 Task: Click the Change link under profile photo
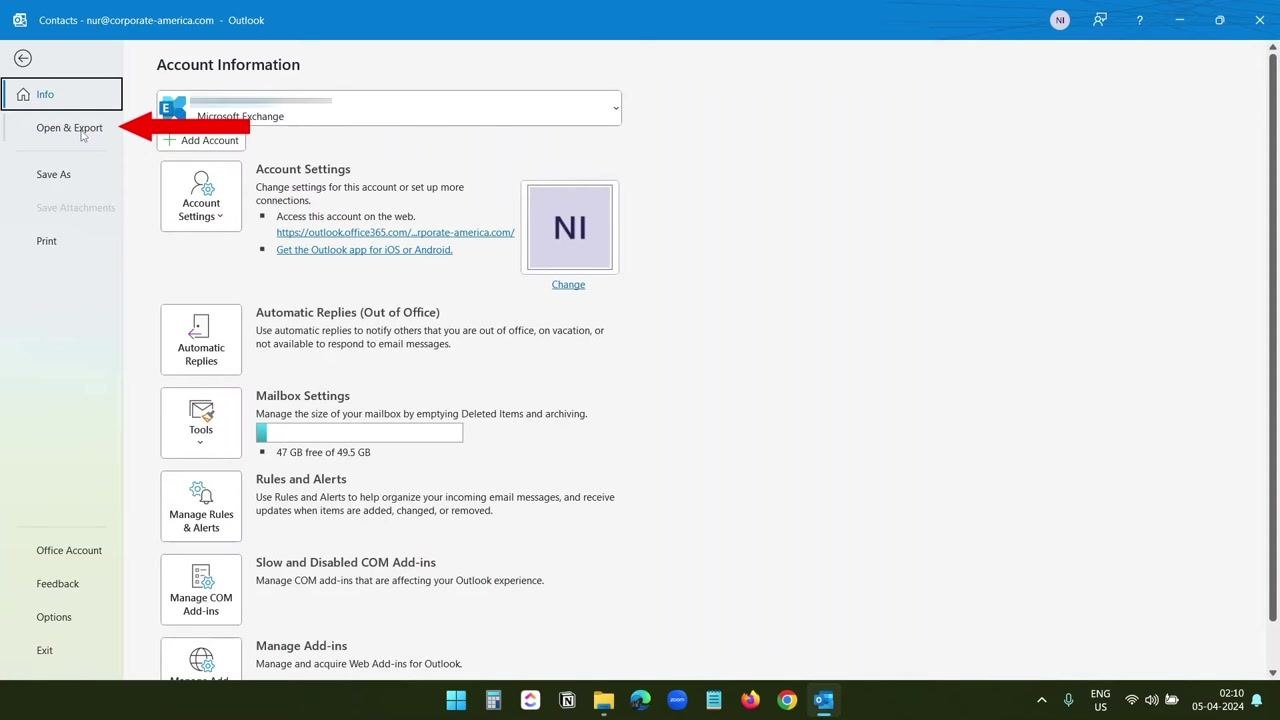tap(568, 285)
